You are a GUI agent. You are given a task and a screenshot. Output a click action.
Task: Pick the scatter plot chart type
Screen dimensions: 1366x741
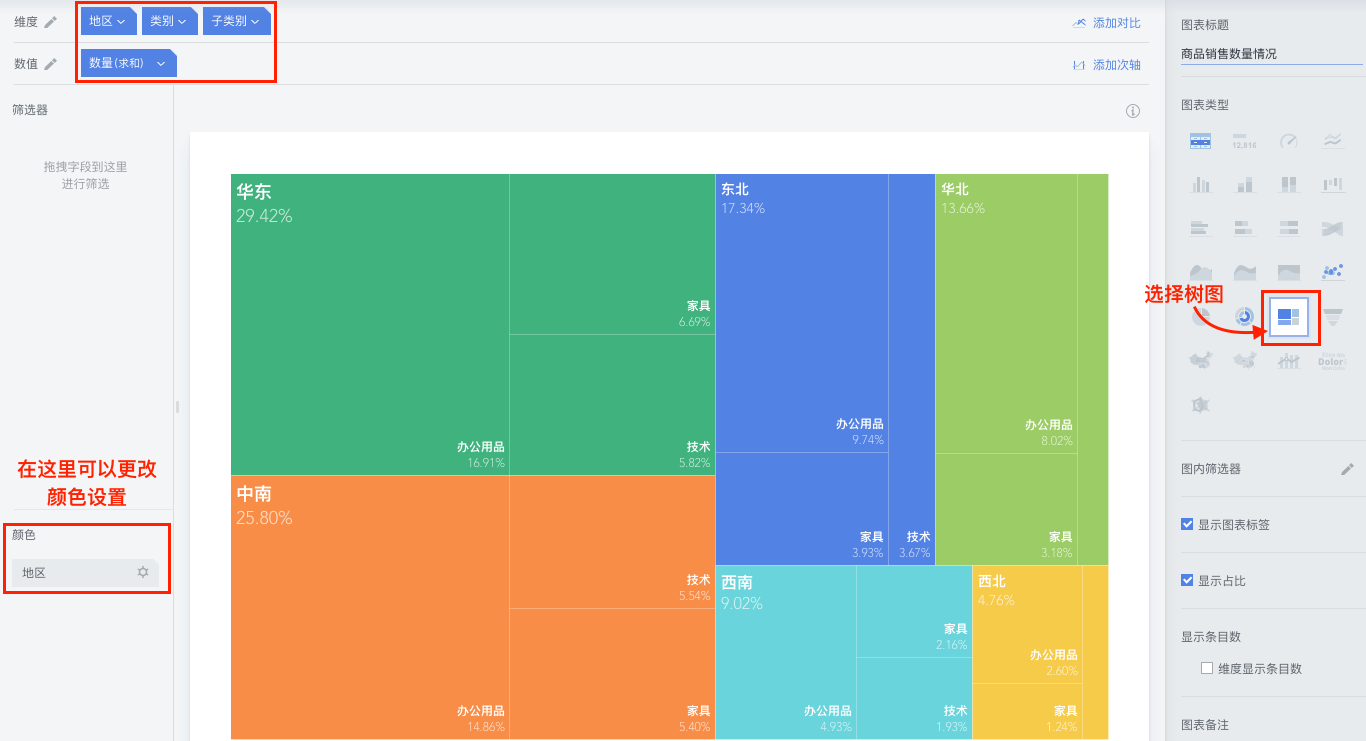(1332, 272)
